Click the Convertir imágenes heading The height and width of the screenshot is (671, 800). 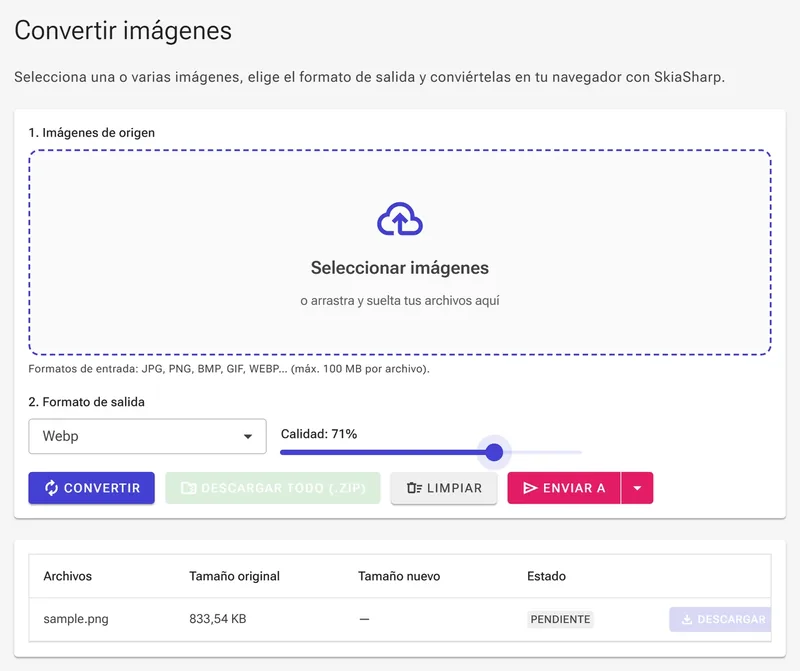point(123,31)
